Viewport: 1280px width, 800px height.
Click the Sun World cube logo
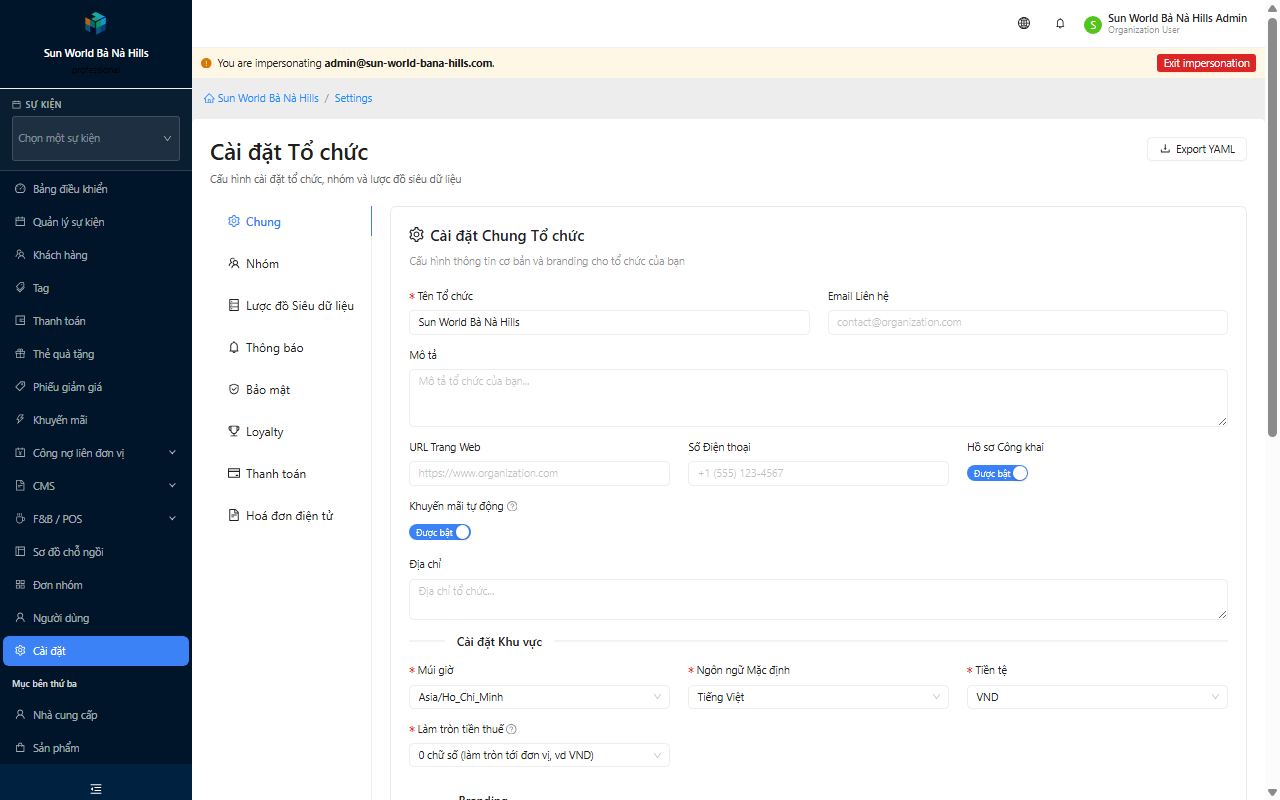click(96, 23)
